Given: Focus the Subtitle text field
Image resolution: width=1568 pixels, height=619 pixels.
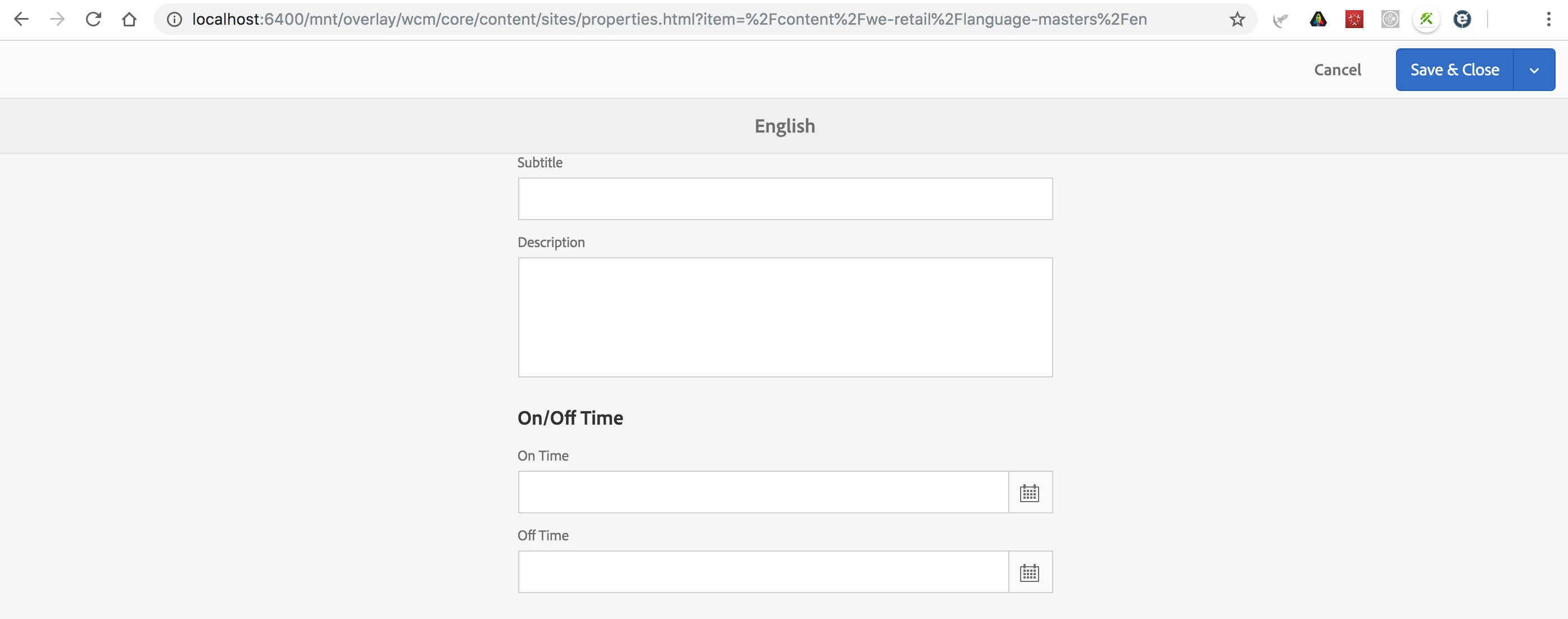Looking at the screenshot, I should coord(785,199).
